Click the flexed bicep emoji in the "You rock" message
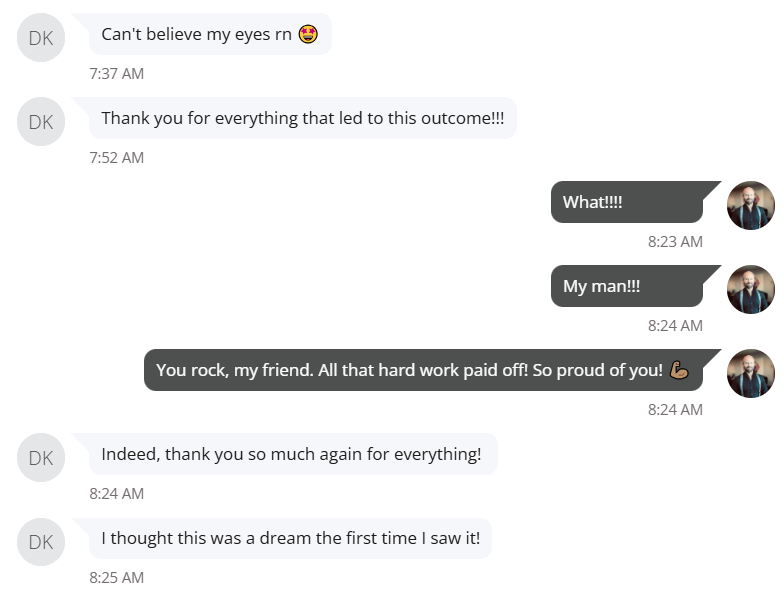784x595 pixels. tap(679, 370)
